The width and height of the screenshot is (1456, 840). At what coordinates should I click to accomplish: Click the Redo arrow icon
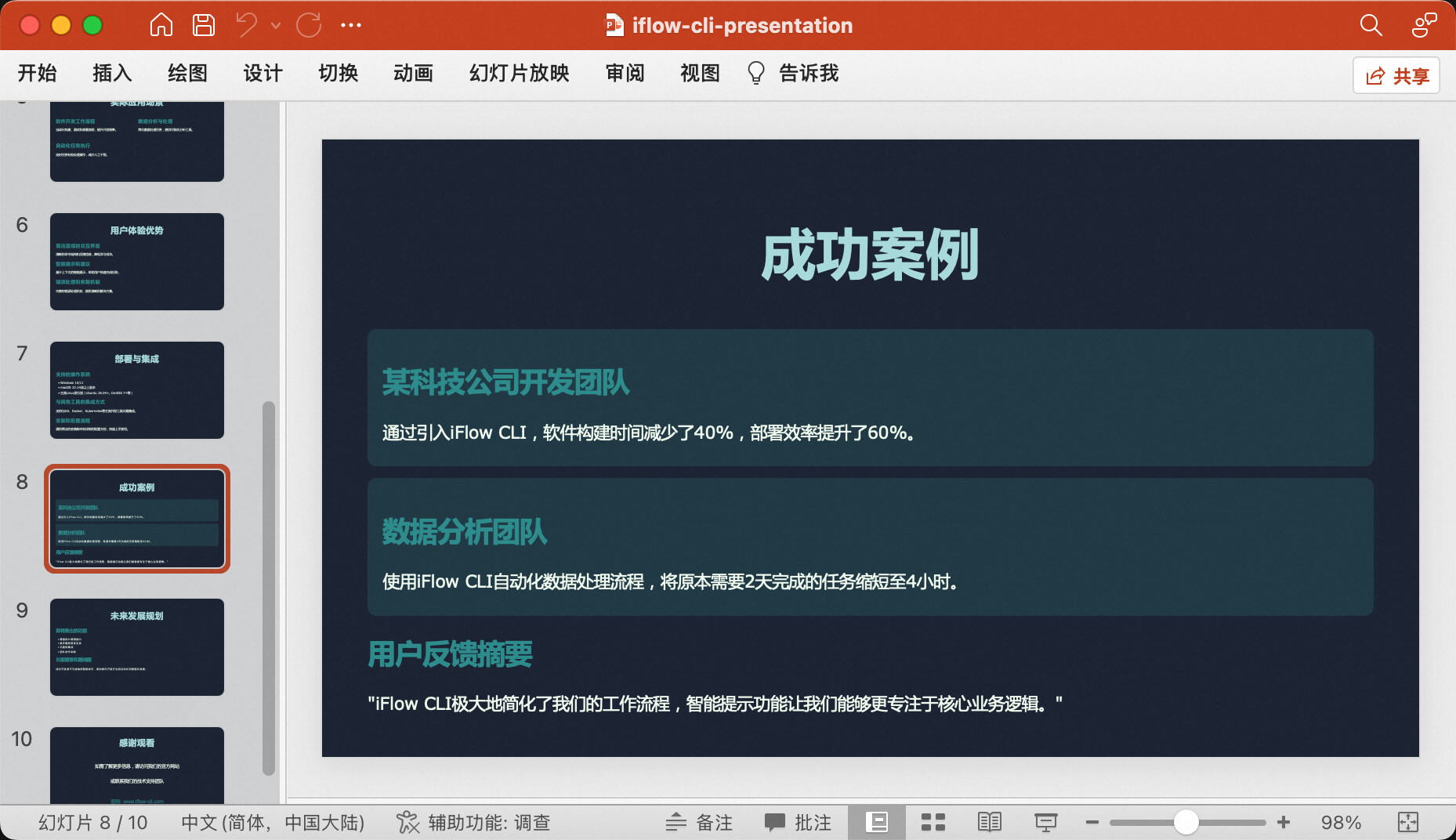point(309,25)
